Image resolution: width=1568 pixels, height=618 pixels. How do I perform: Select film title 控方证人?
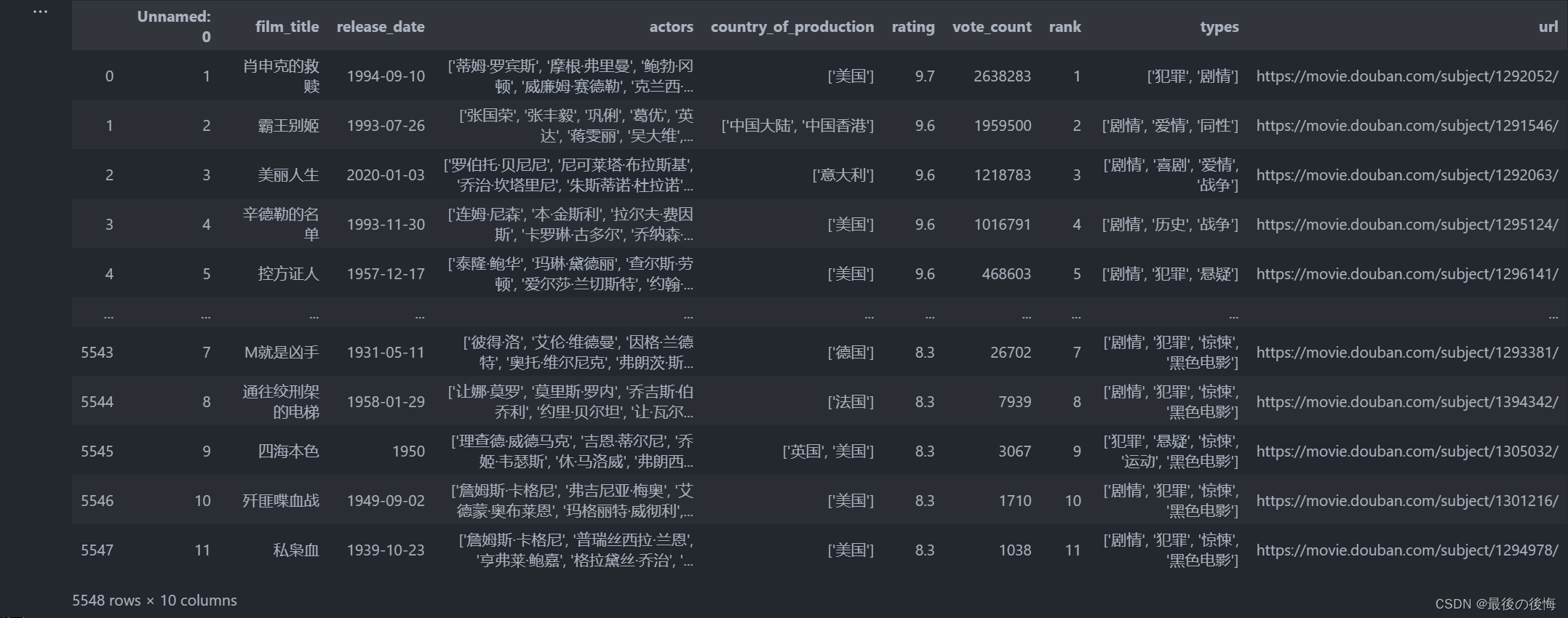(288, 274)
